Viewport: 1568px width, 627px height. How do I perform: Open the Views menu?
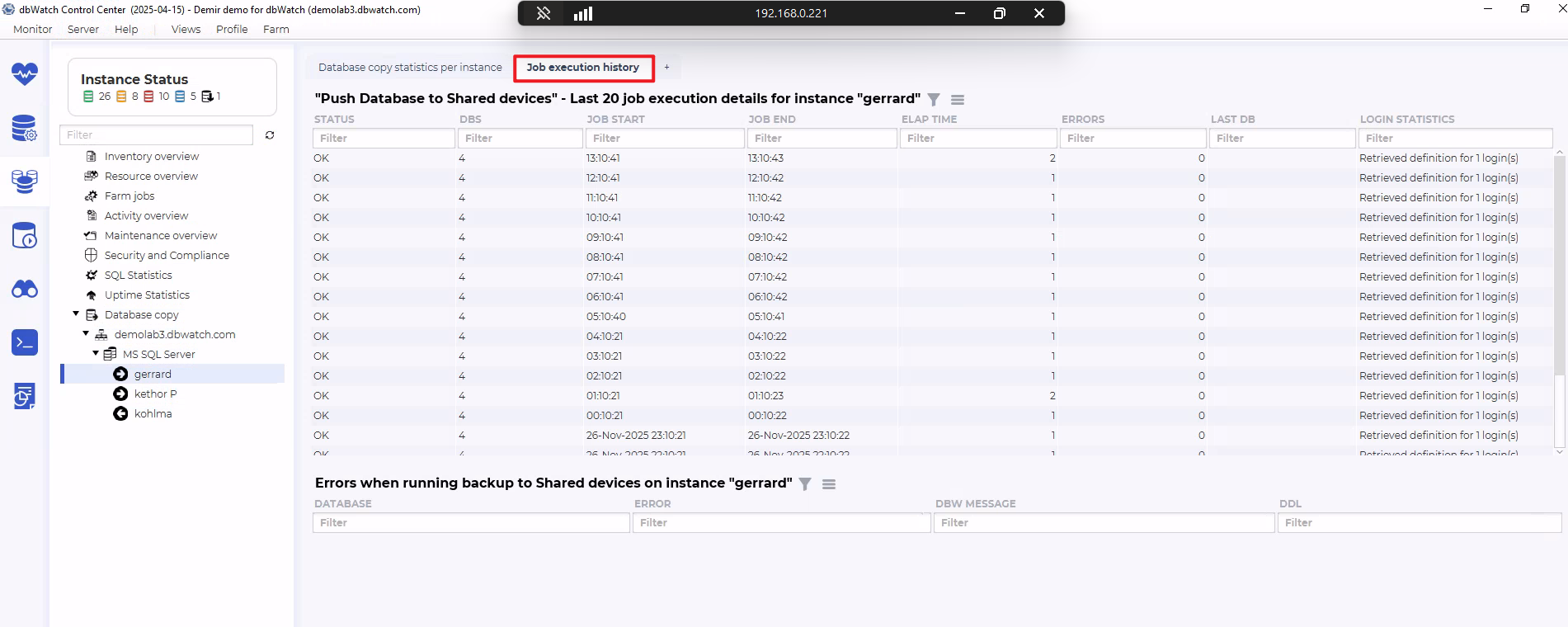pos(186,29)
